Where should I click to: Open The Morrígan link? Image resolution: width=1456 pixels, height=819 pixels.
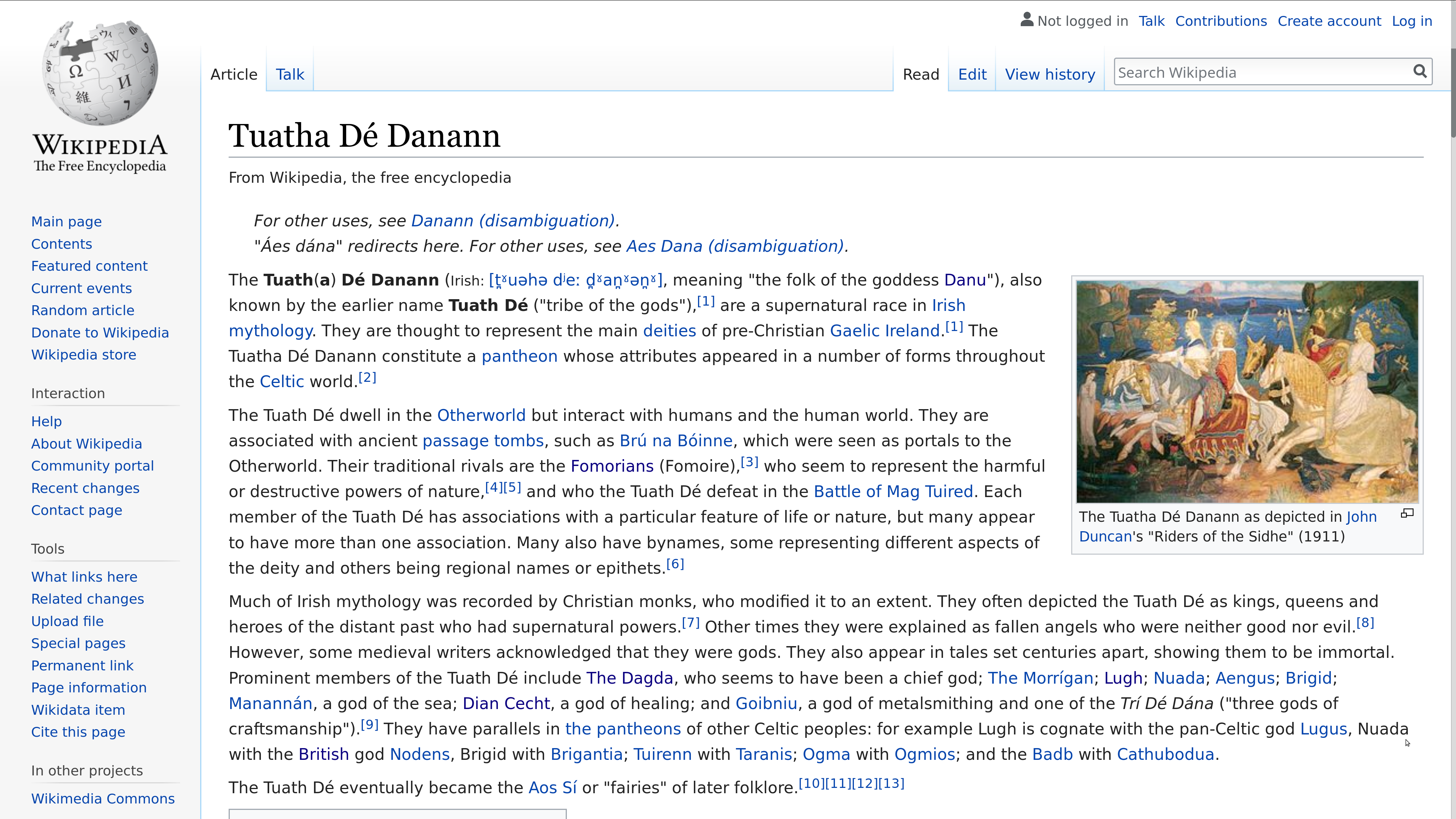pyautogui.click(x=1040, y=678)
